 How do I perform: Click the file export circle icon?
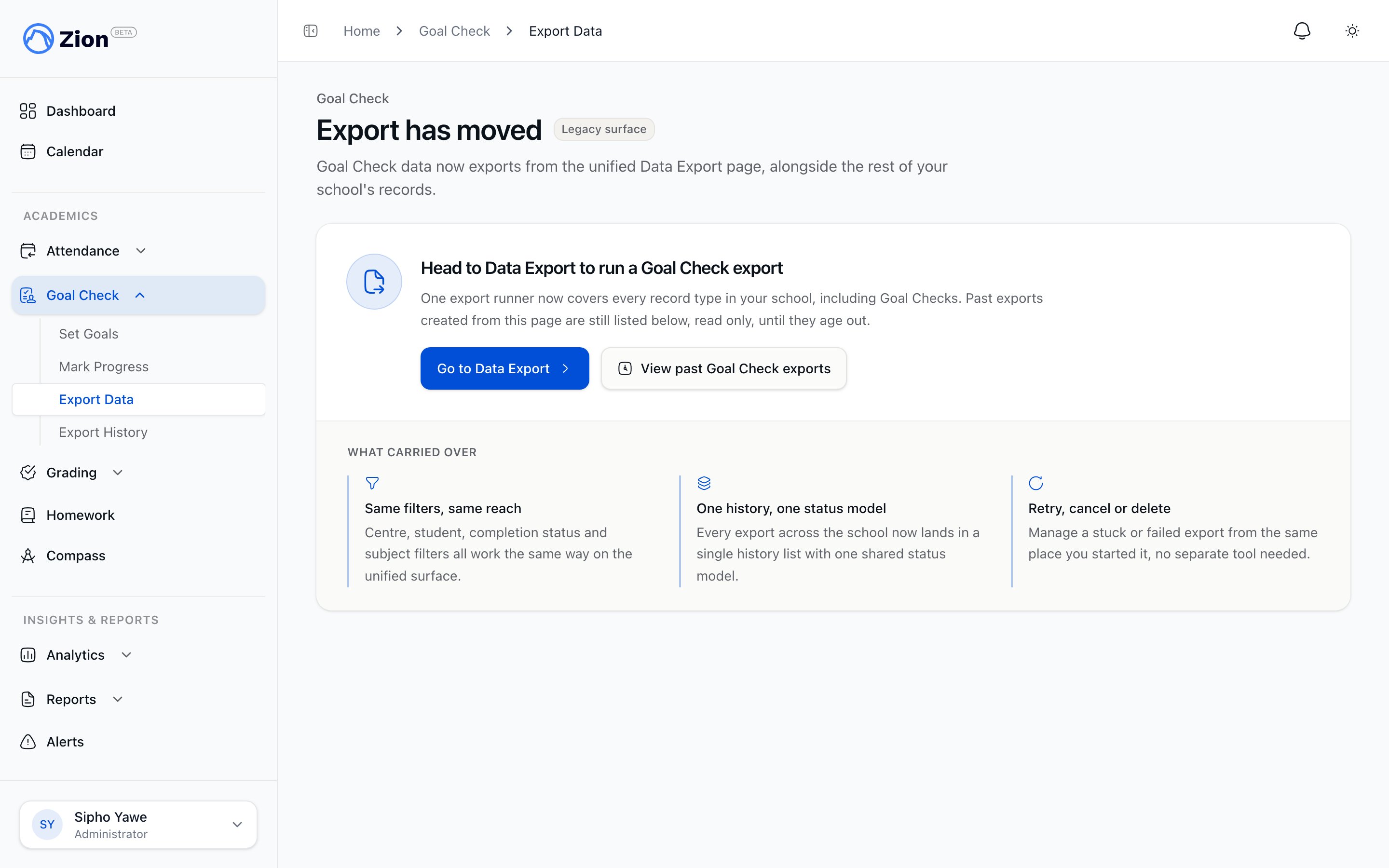click(374, 282)
